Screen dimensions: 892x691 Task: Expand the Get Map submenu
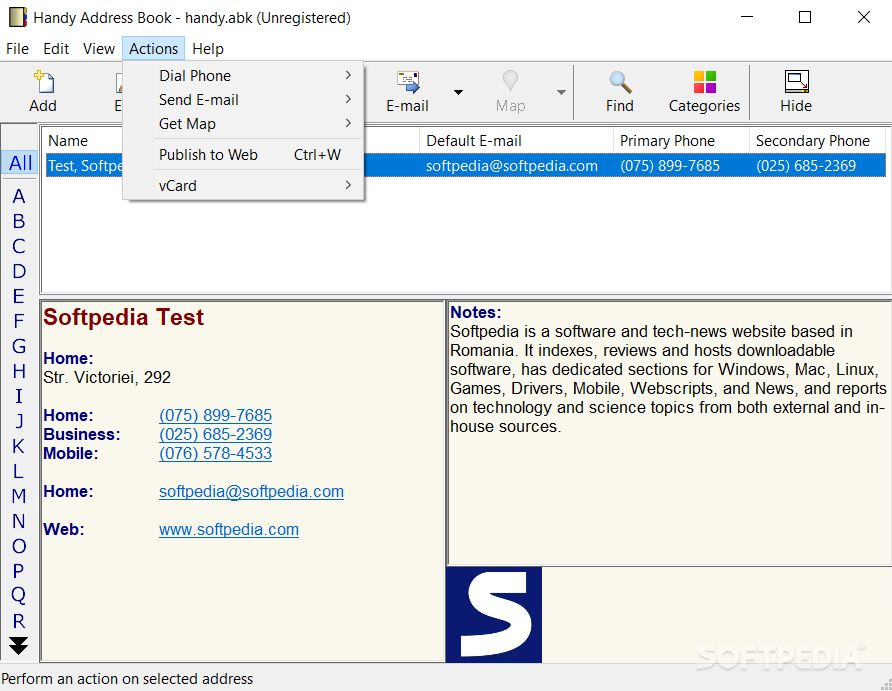tap(243, 123)
